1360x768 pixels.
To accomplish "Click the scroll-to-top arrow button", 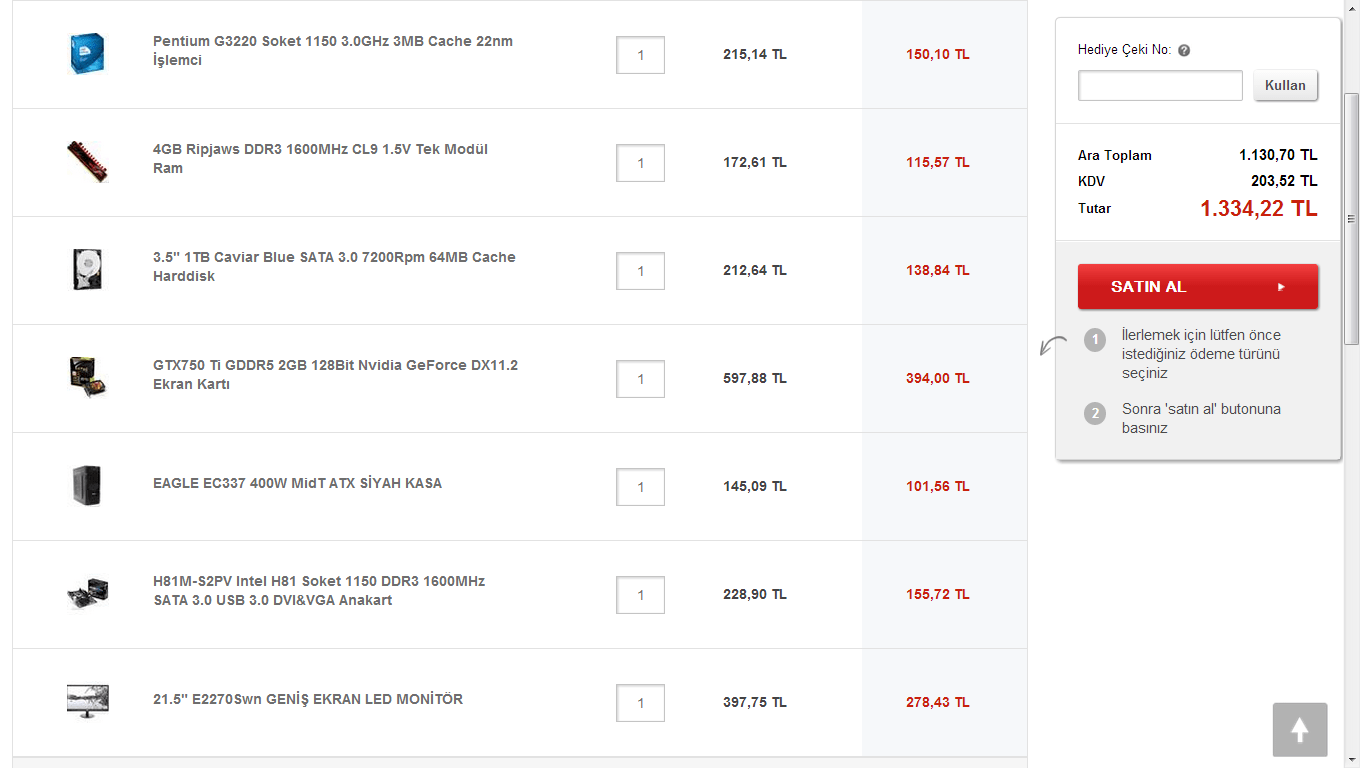I will pos(1300,730).
